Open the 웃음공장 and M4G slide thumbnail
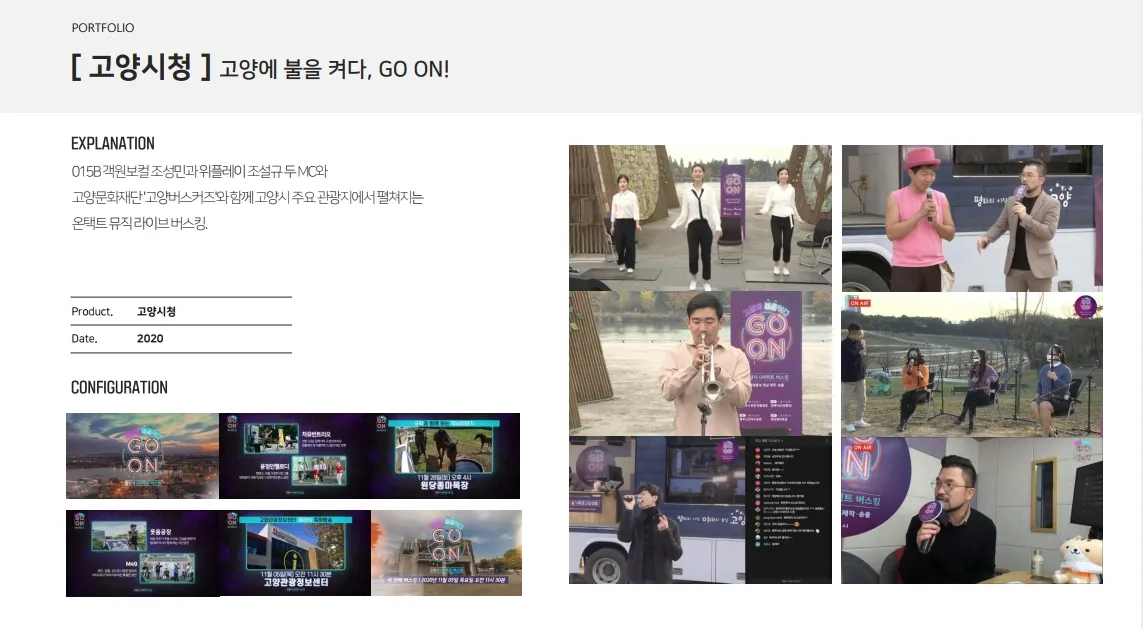 pyautogui.click(x=142, y=553)
